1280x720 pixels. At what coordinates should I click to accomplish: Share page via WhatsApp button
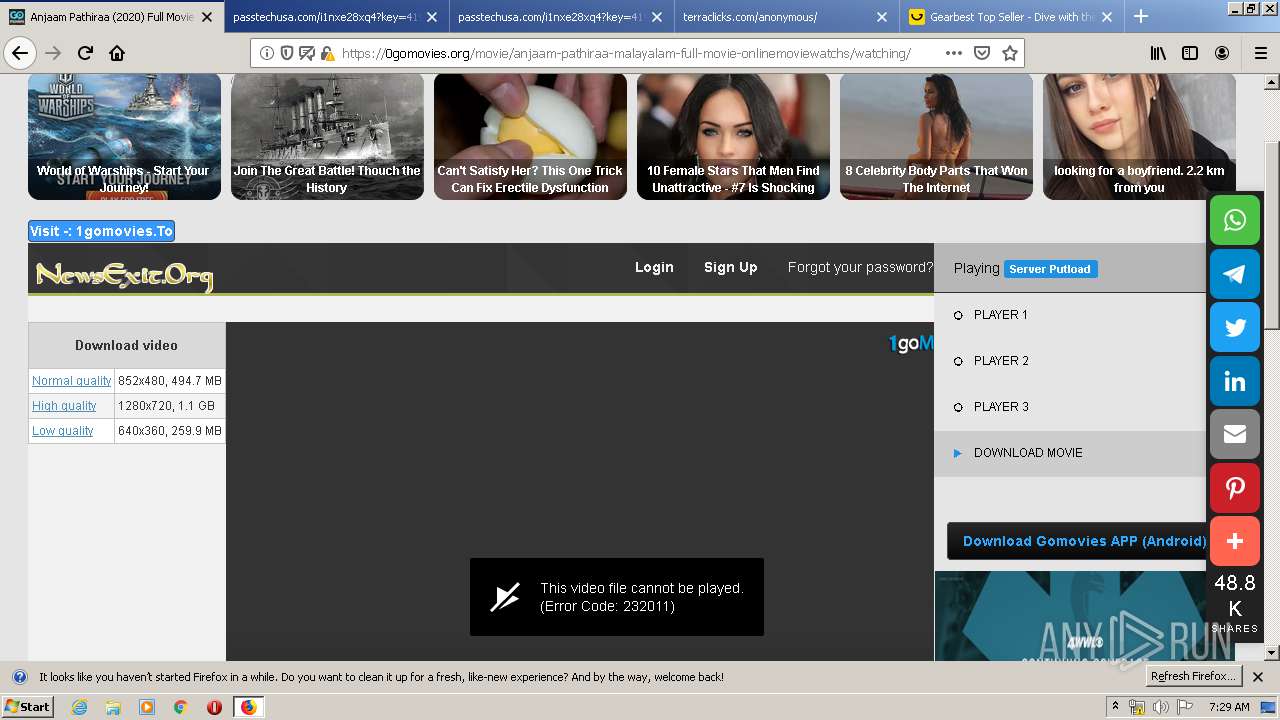1235,220
